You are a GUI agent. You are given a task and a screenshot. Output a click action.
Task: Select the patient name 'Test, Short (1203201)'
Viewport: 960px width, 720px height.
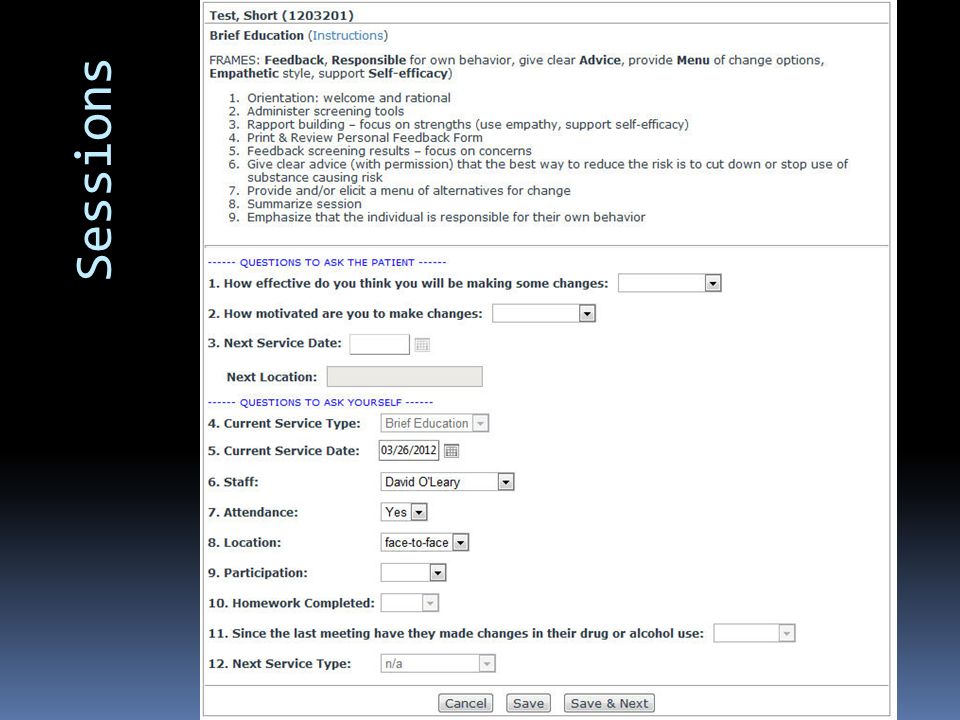pyautogui.click(x=282, y=15)
